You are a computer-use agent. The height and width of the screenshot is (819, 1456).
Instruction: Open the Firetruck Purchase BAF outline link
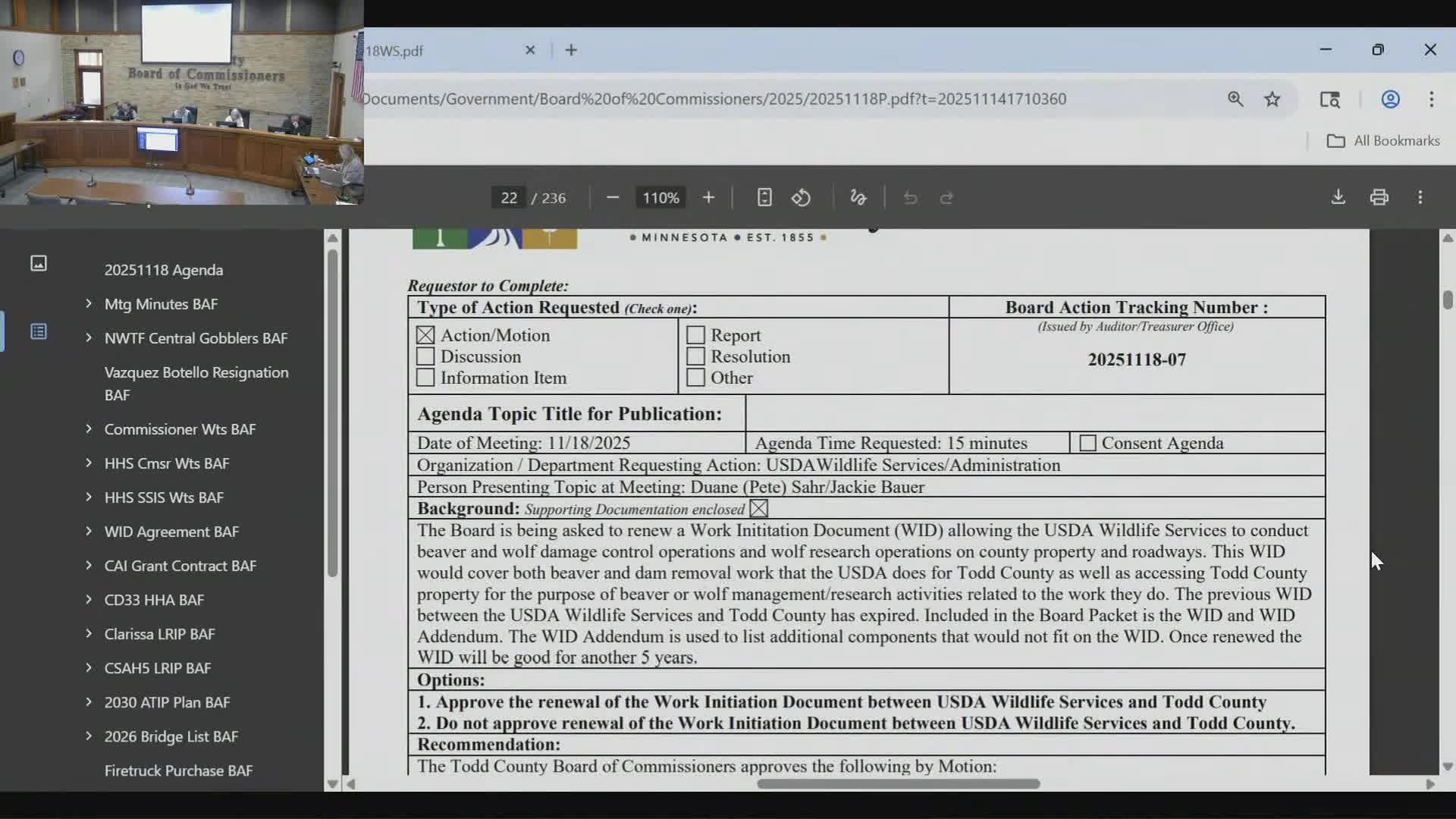point(178,770)
